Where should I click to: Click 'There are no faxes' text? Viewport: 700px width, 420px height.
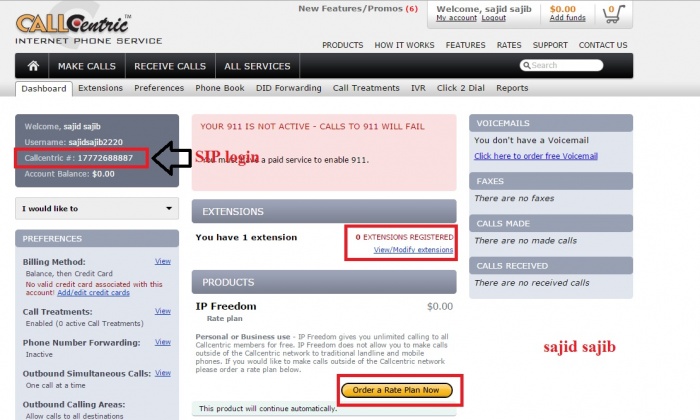pos(514,198)
